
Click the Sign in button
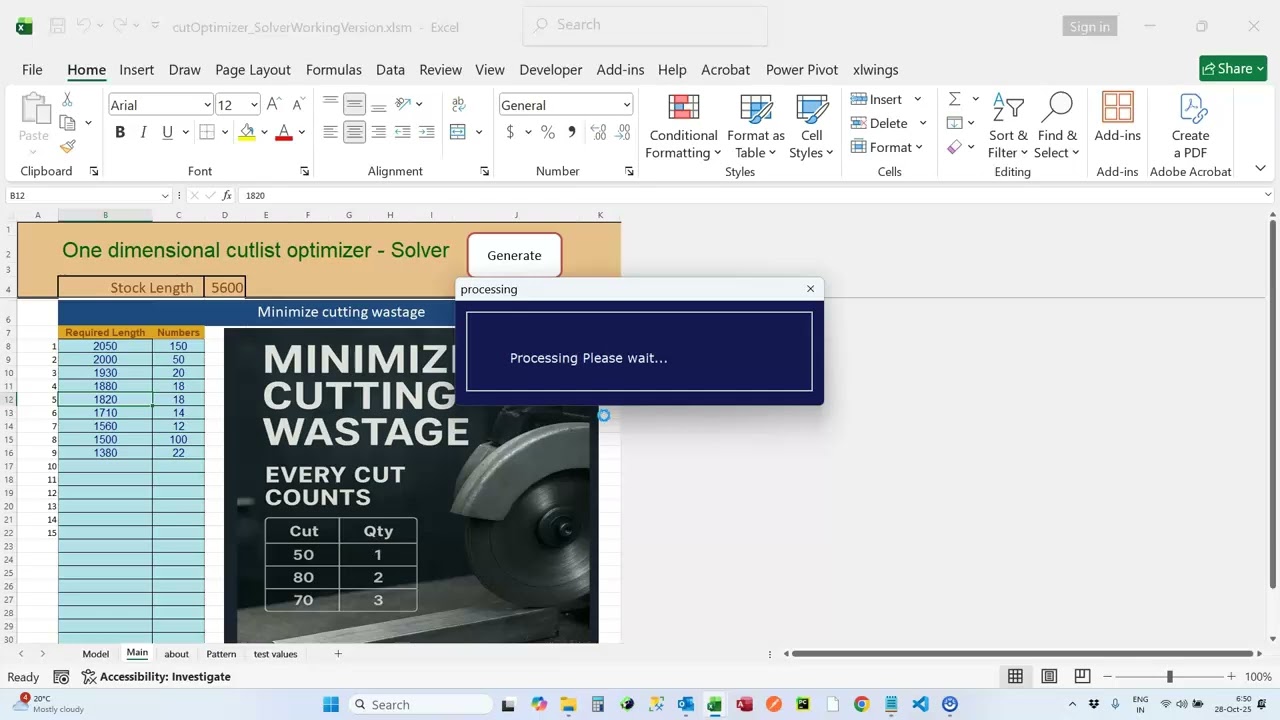click(1089, 27)
